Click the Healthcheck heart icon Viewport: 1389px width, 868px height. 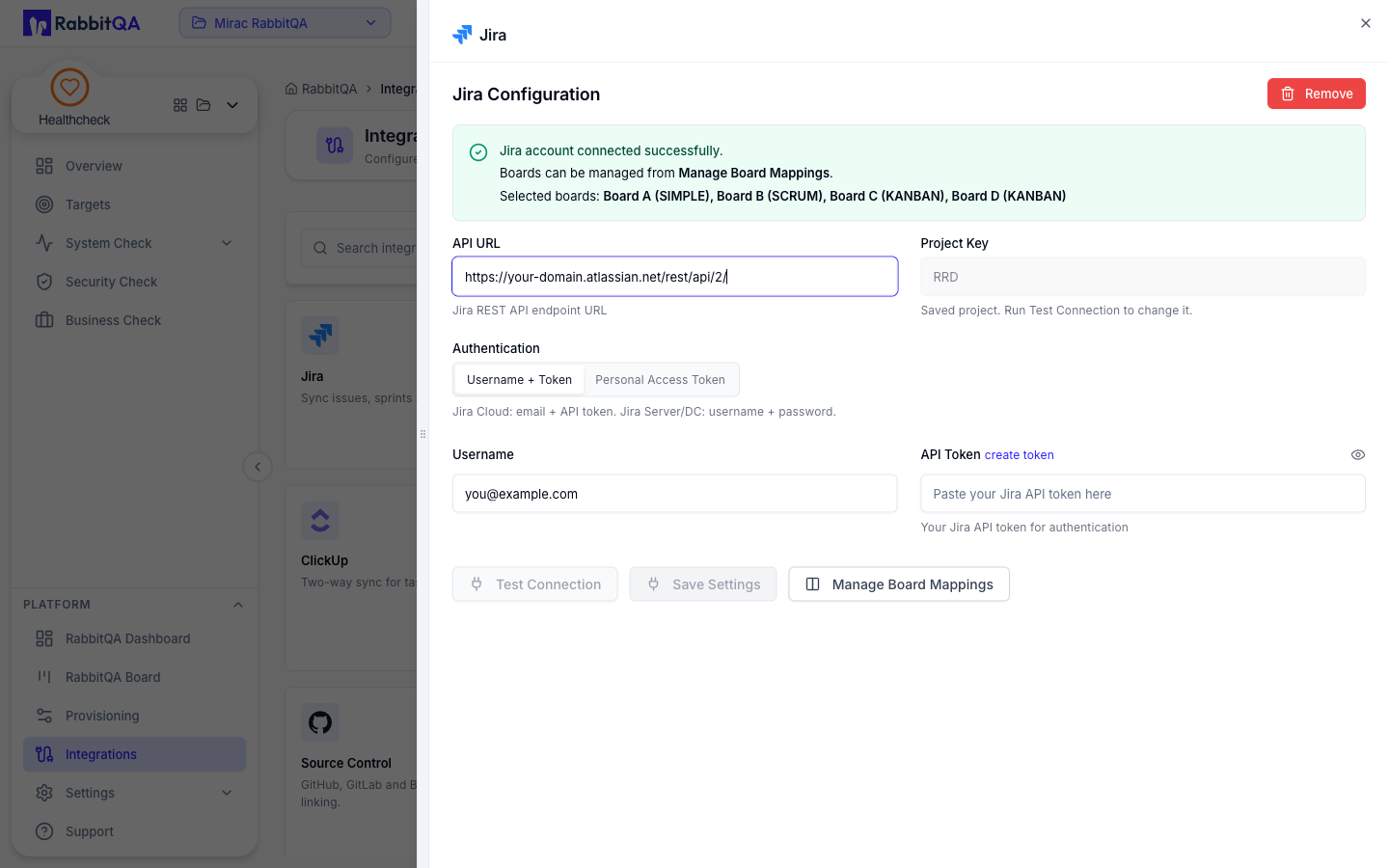click(x=69, y=87)
